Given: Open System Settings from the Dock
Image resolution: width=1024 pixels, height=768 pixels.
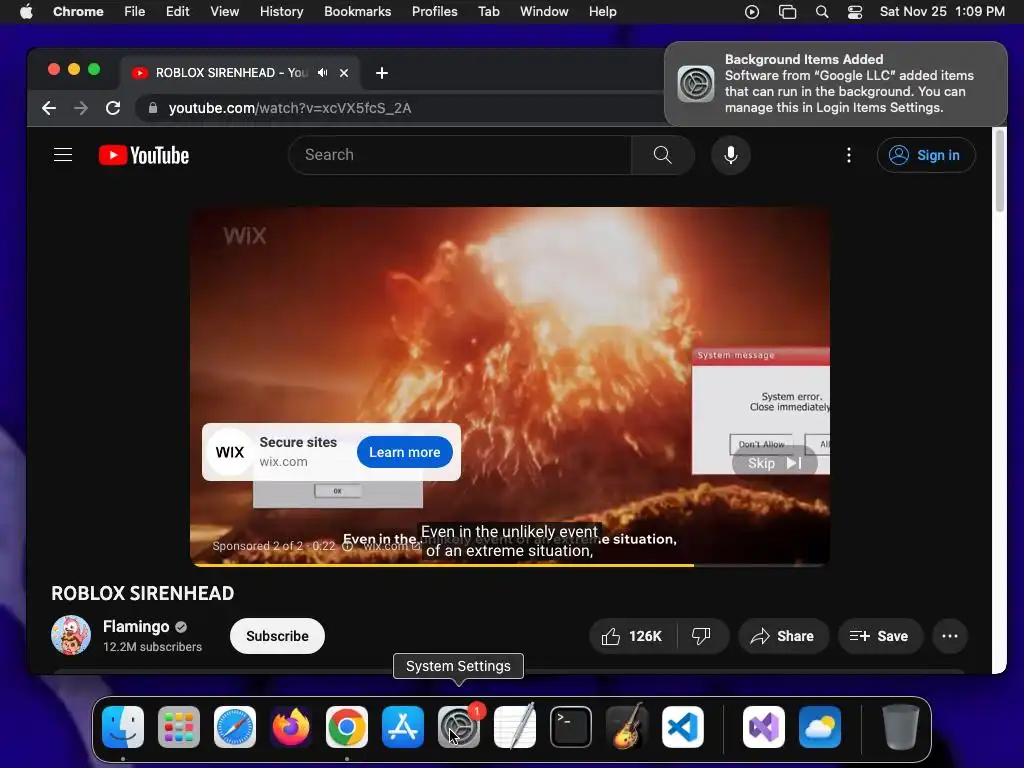Looking at the screenshot, I should click(459, 727).
